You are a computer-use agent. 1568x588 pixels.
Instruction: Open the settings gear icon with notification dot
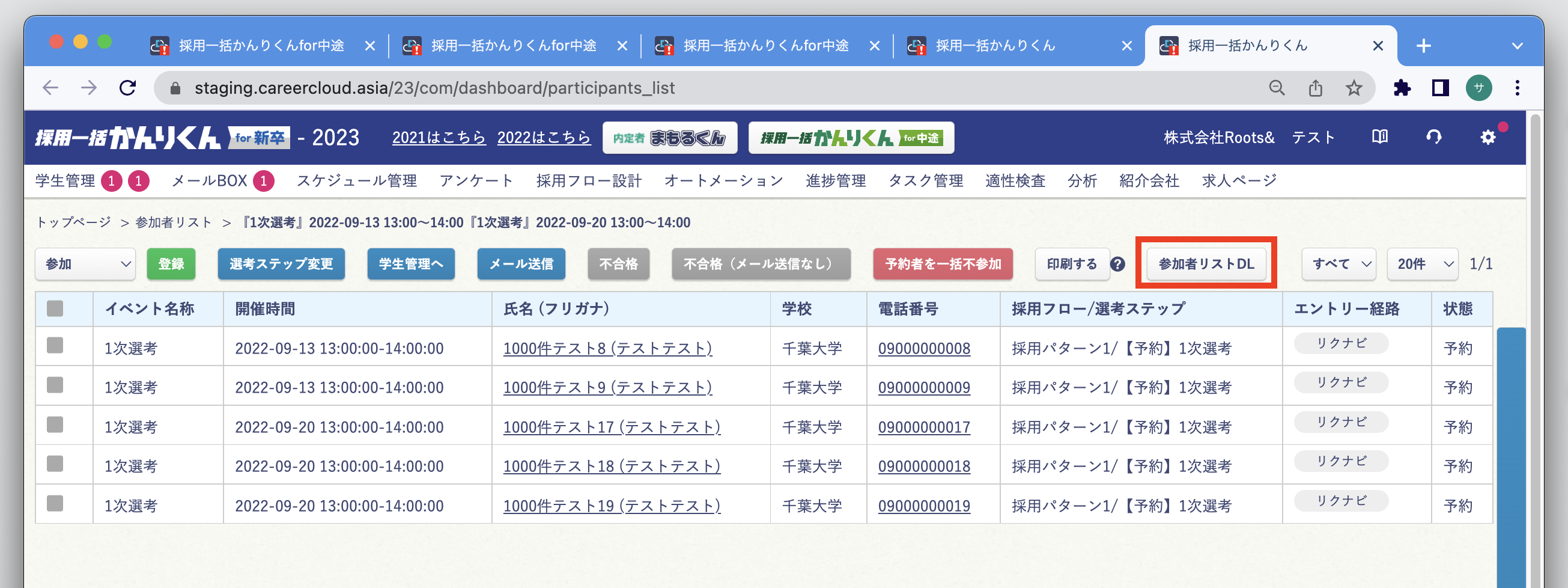click(1487, 138)
